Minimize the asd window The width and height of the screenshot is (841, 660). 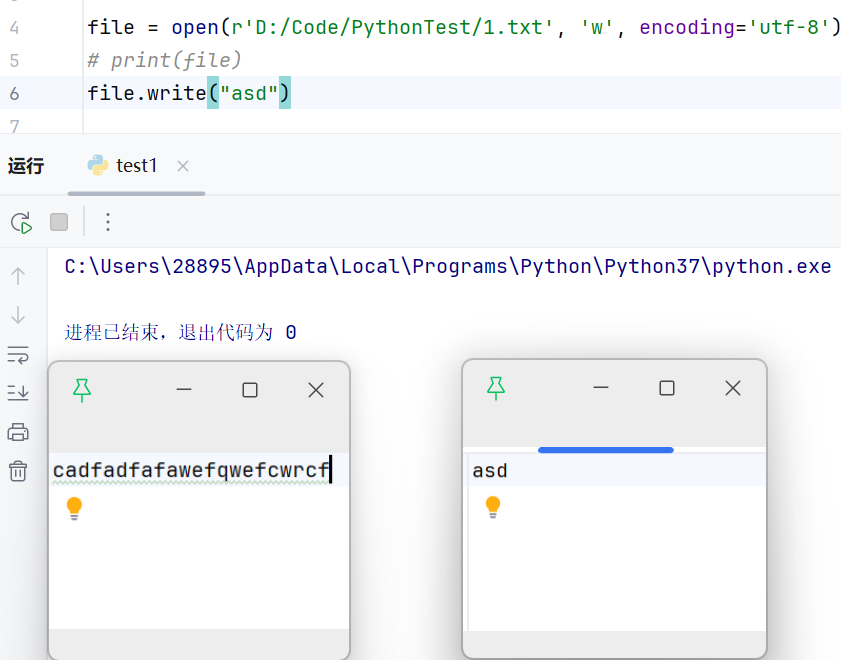click(x=601, y=388)
